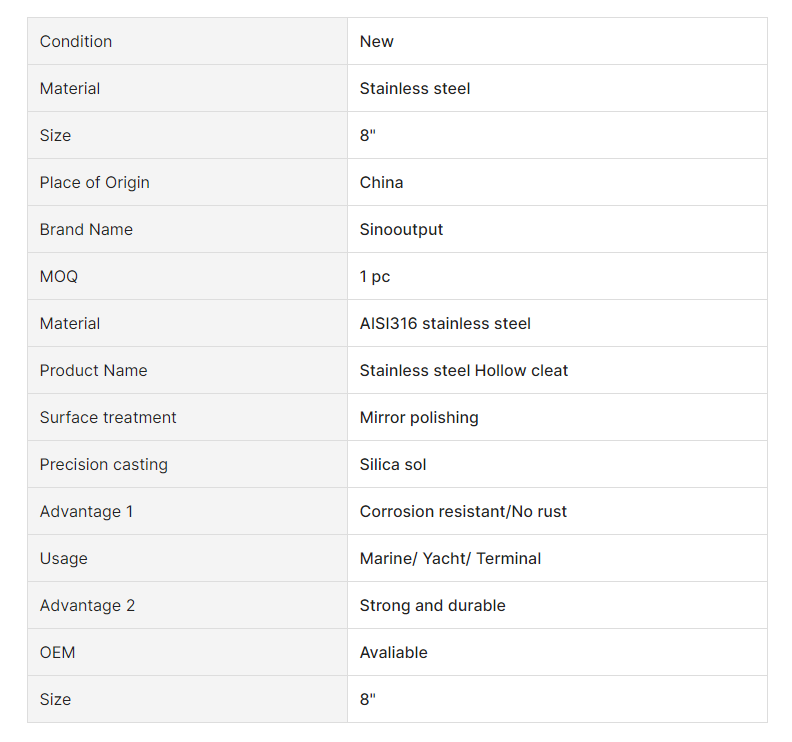Image resolution: width=792 pixels, height=742 pixels.
Task: Select the 'Stainless steel' material value
Action: pyautogui.click(x=415, y=88)
